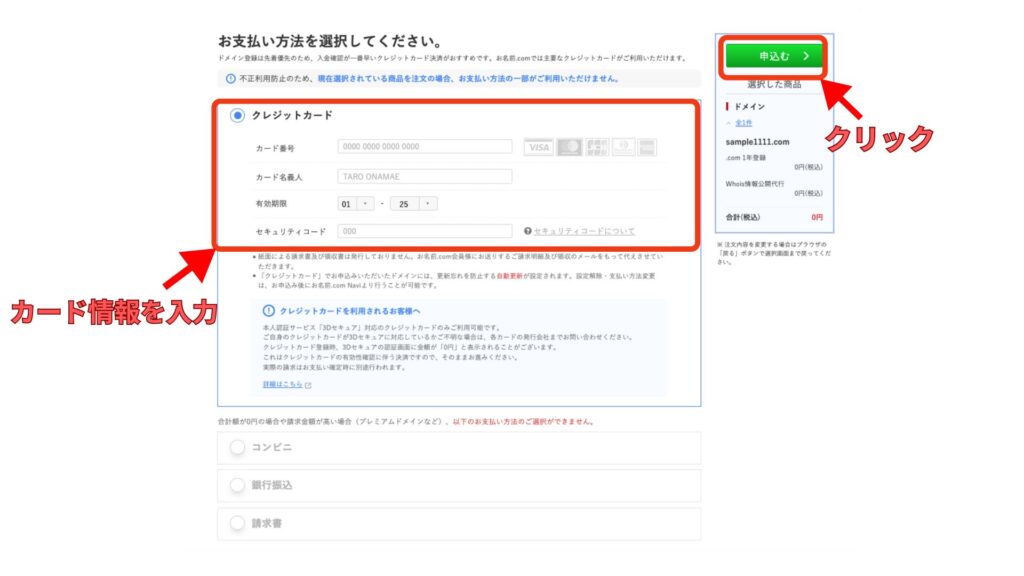1024x576 pixels.
Task: Click the question mark icon beside セキュリティコードについて
Action: point(527,231)
